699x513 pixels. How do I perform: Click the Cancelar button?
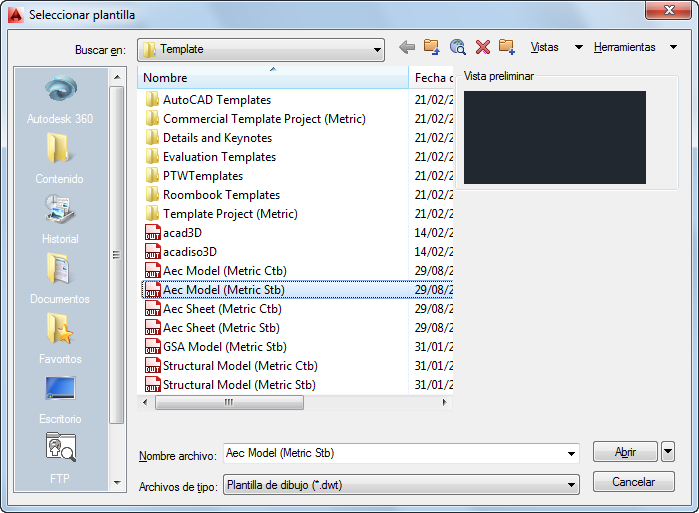click(x=633, y=482)
